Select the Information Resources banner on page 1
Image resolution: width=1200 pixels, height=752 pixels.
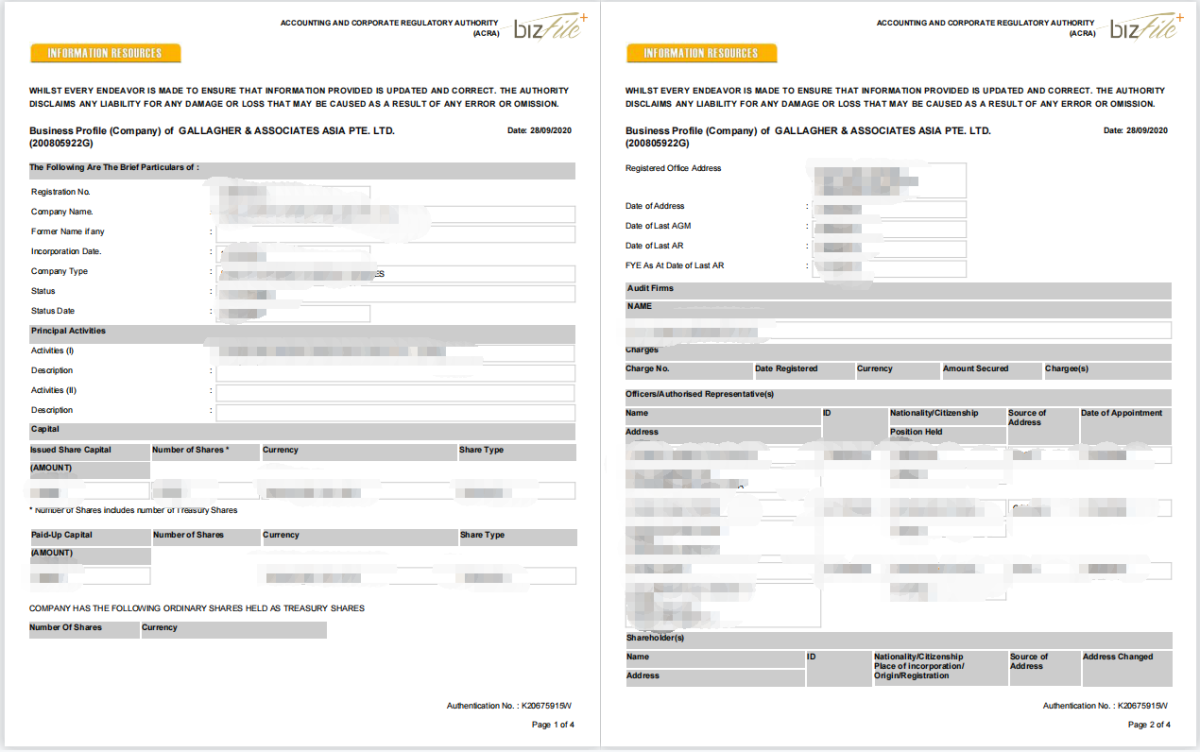[x=106, y=53]
